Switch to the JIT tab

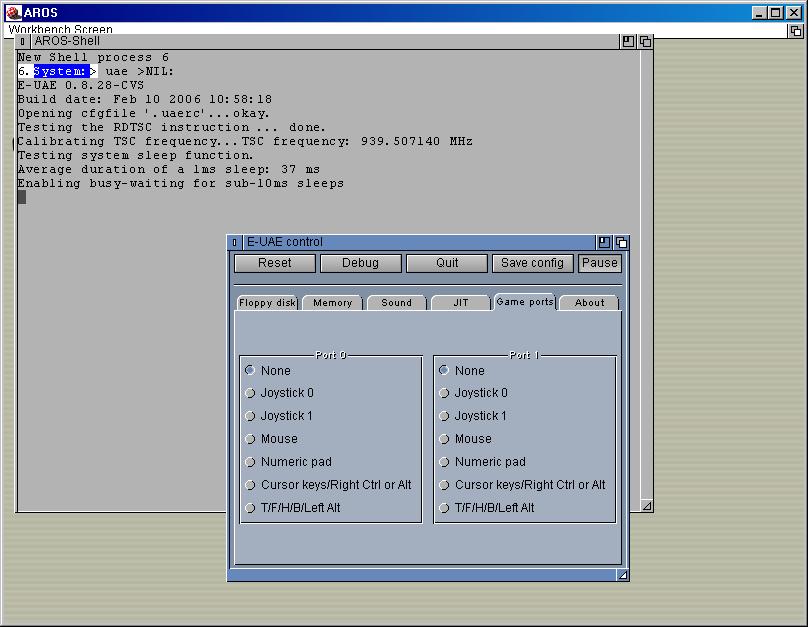pos(461,303)
